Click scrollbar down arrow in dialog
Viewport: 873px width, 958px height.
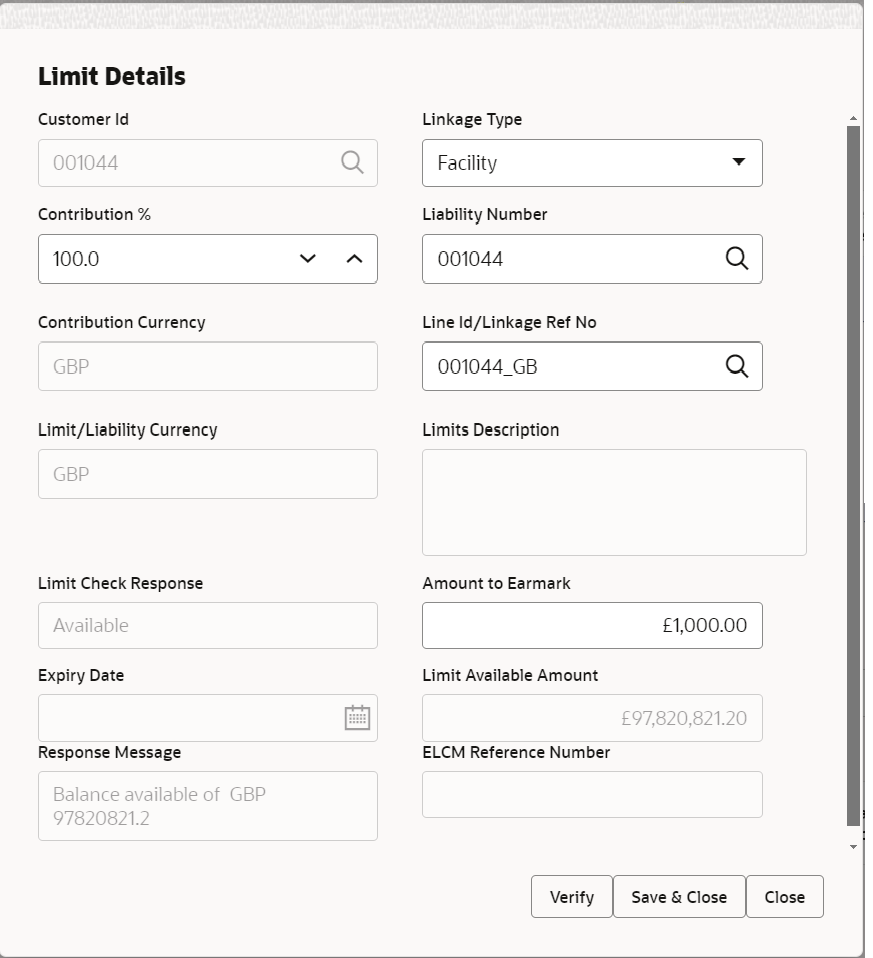click(853, 847)
